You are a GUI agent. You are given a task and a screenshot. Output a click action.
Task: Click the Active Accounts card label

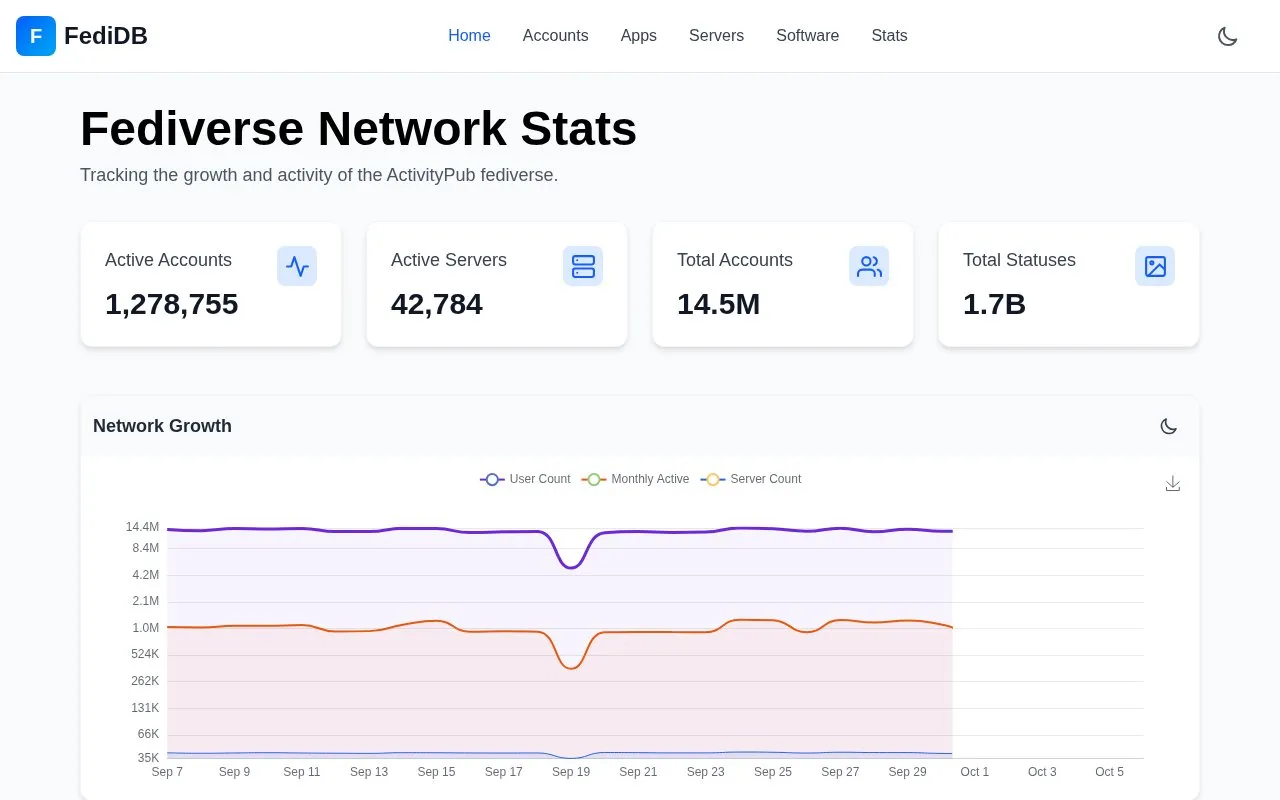click(x=168, y=260)
